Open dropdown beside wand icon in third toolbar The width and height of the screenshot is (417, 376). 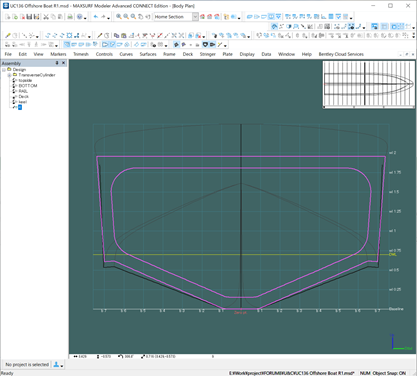[225, 46]
